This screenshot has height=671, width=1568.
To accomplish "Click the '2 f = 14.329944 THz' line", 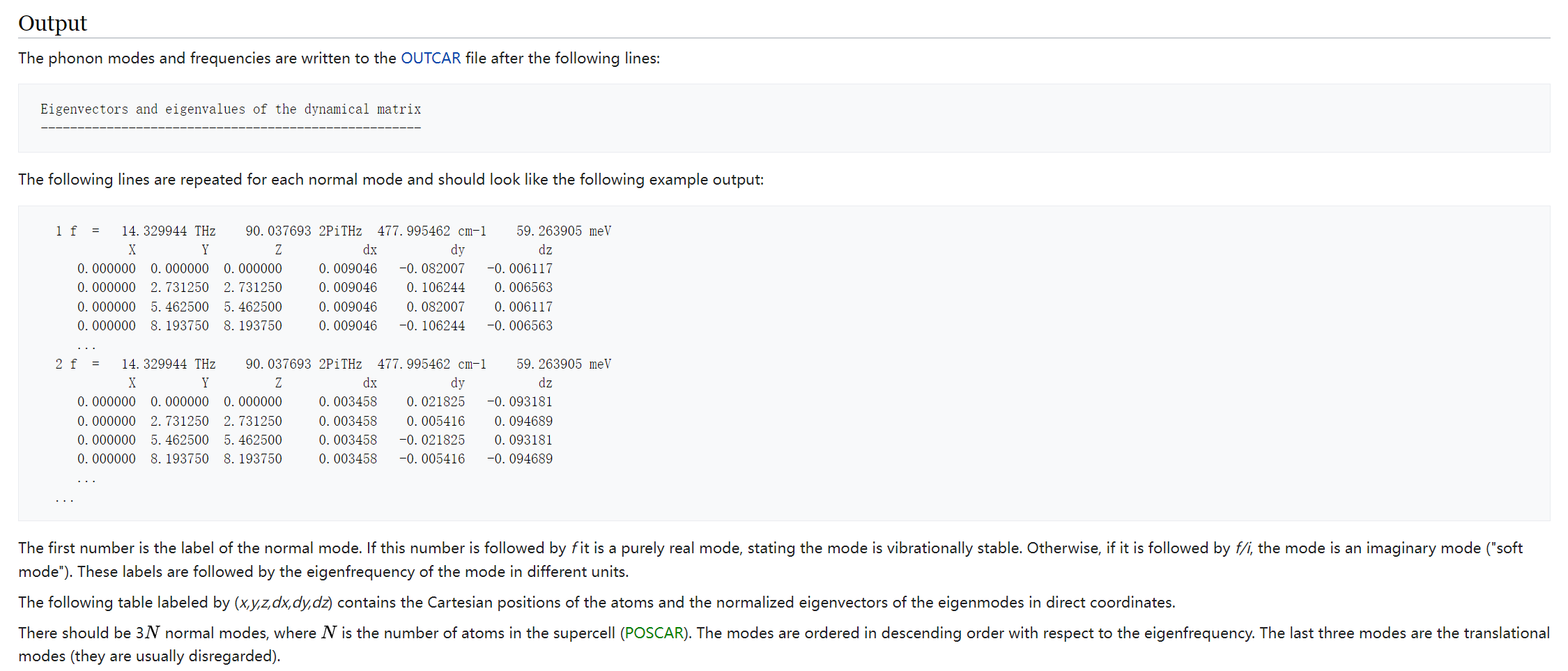I will tap(333, 364).
